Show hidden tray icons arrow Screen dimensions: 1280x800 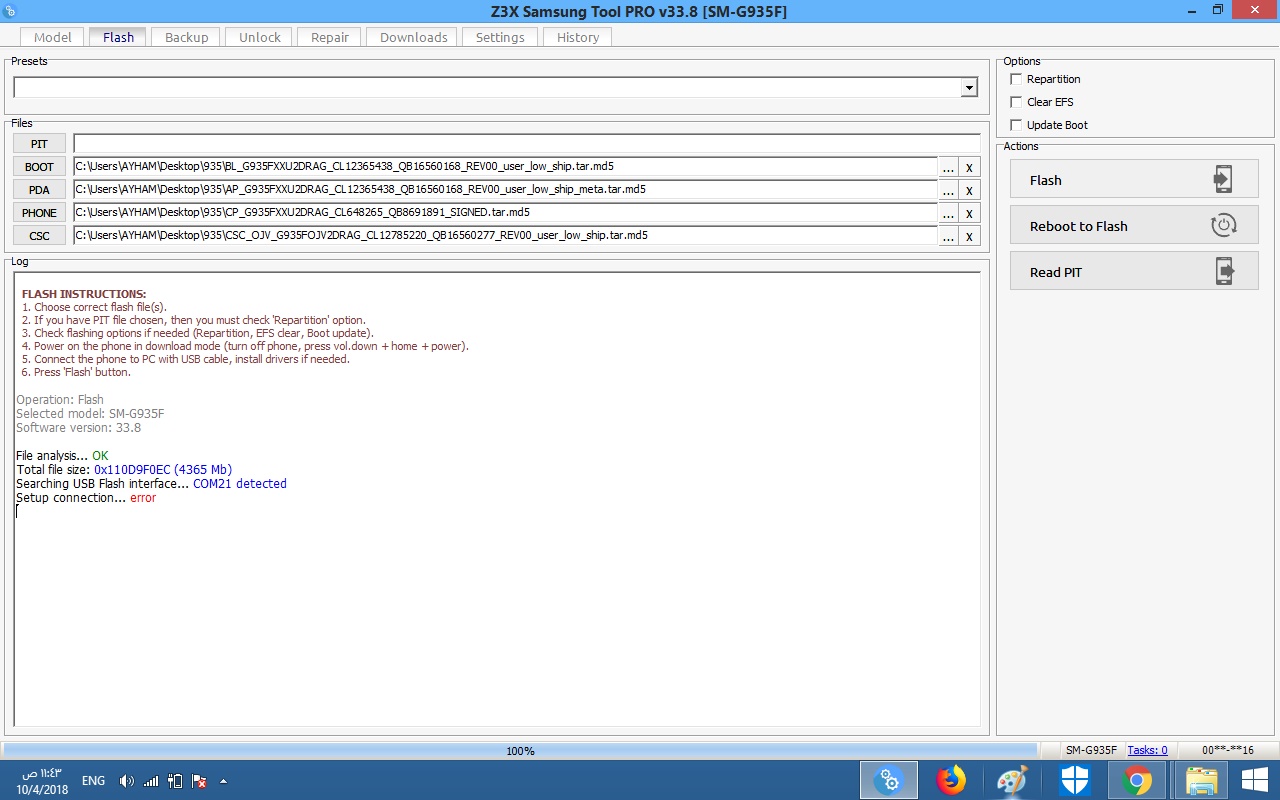tap(223, 781)
